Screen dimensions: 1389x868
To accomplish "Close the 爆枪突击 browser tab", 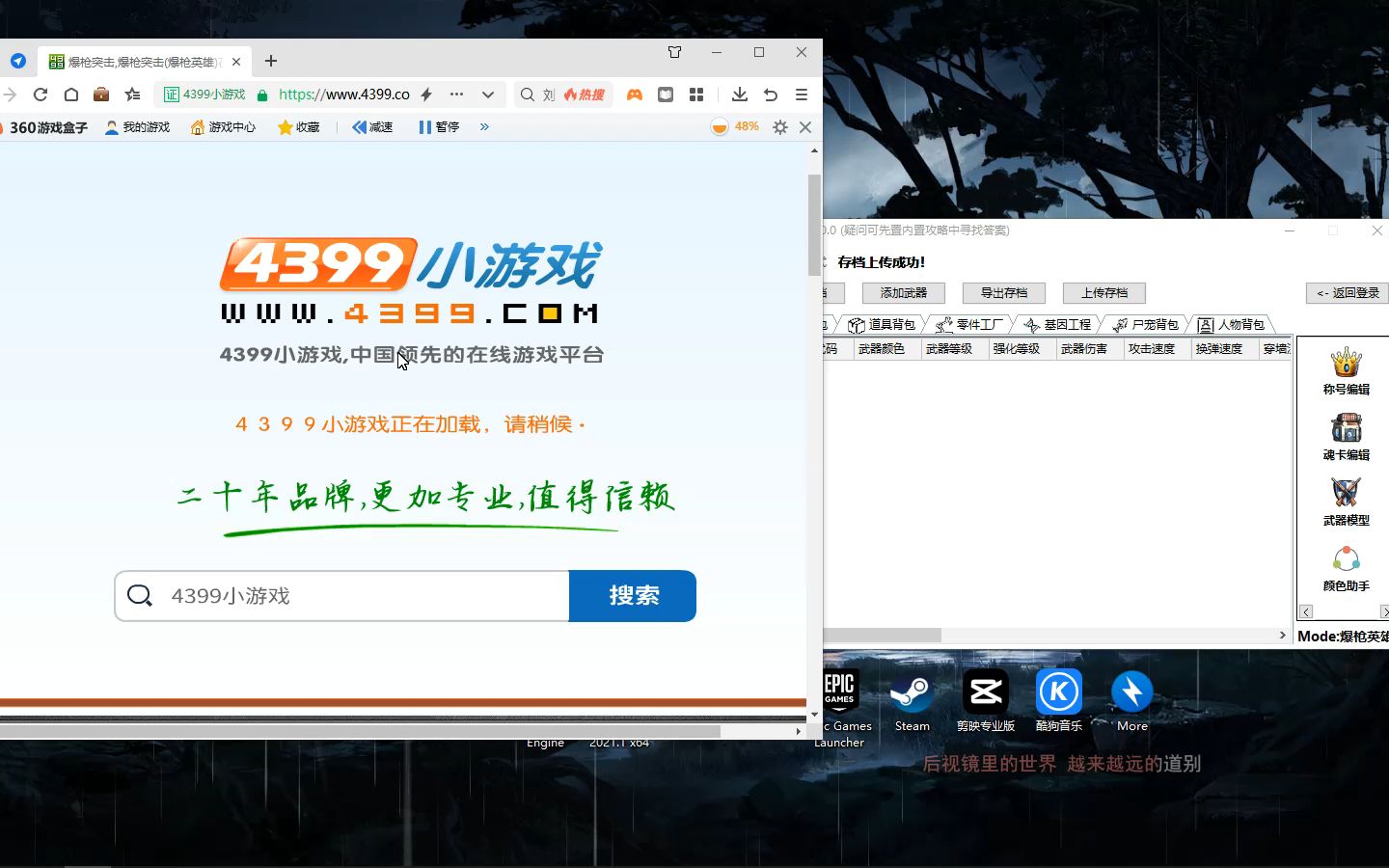I will point(236,62).
